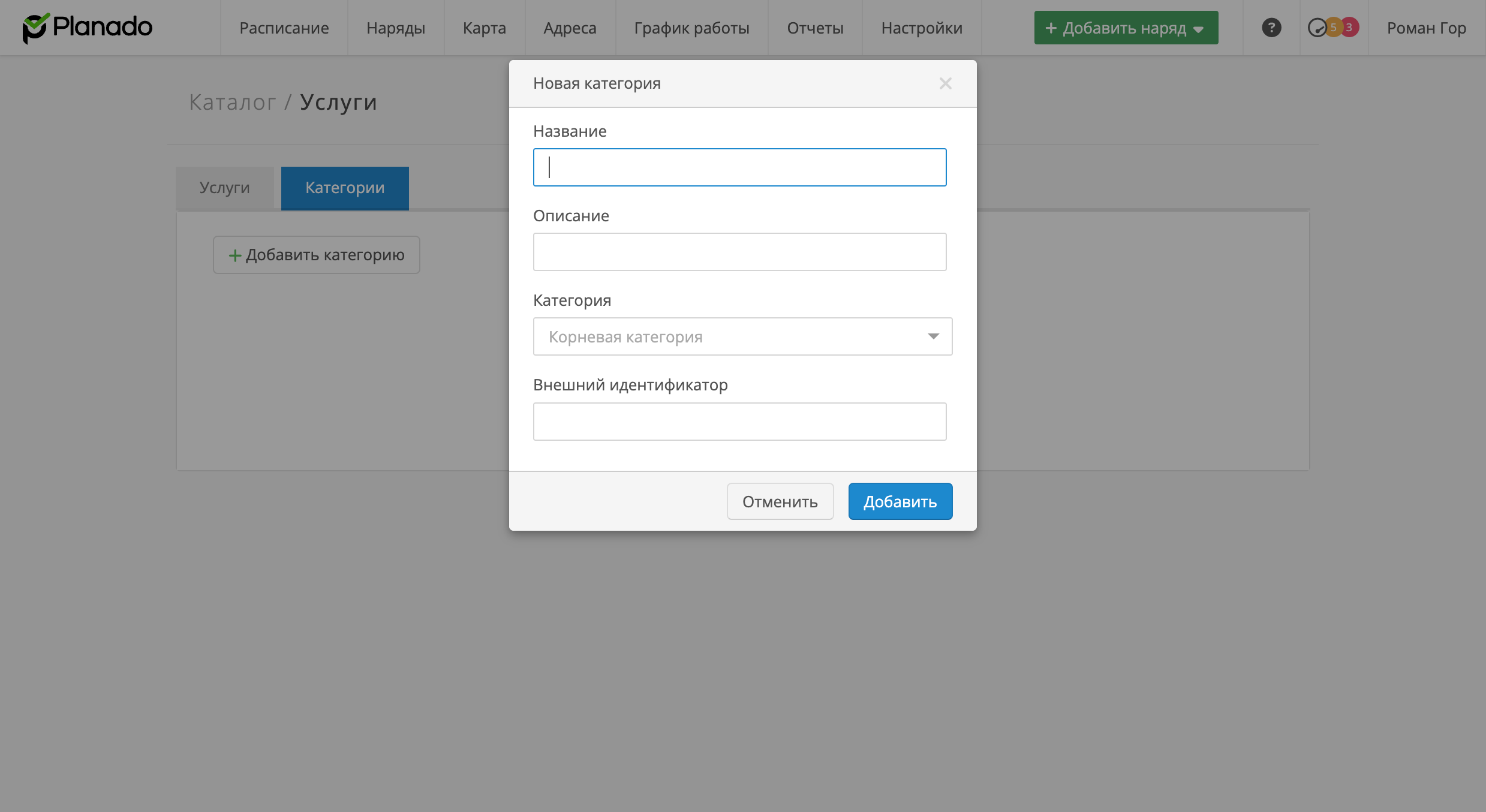Click the orange badge showing 5
This screenshot has height=812, width=1486.
point(1333,28)
